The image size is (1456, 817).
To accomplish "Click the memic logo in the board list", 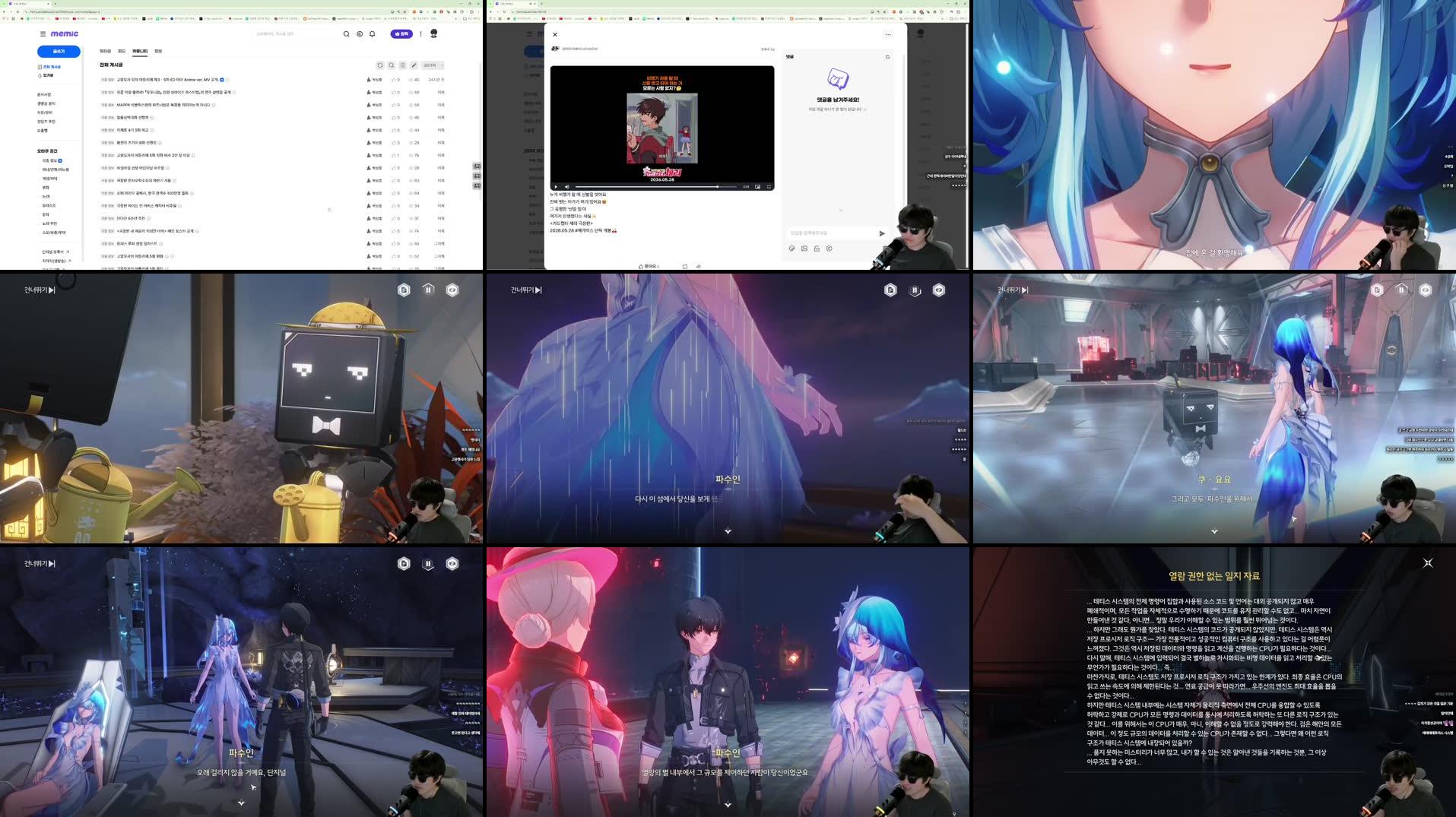I will pyautogui.click(x=64, y=34).
